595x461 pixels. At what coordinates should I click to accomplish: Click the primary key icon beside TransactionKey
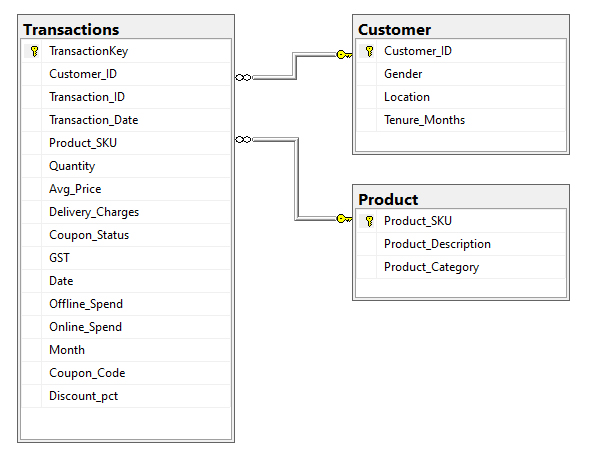[x=34, y=51]
